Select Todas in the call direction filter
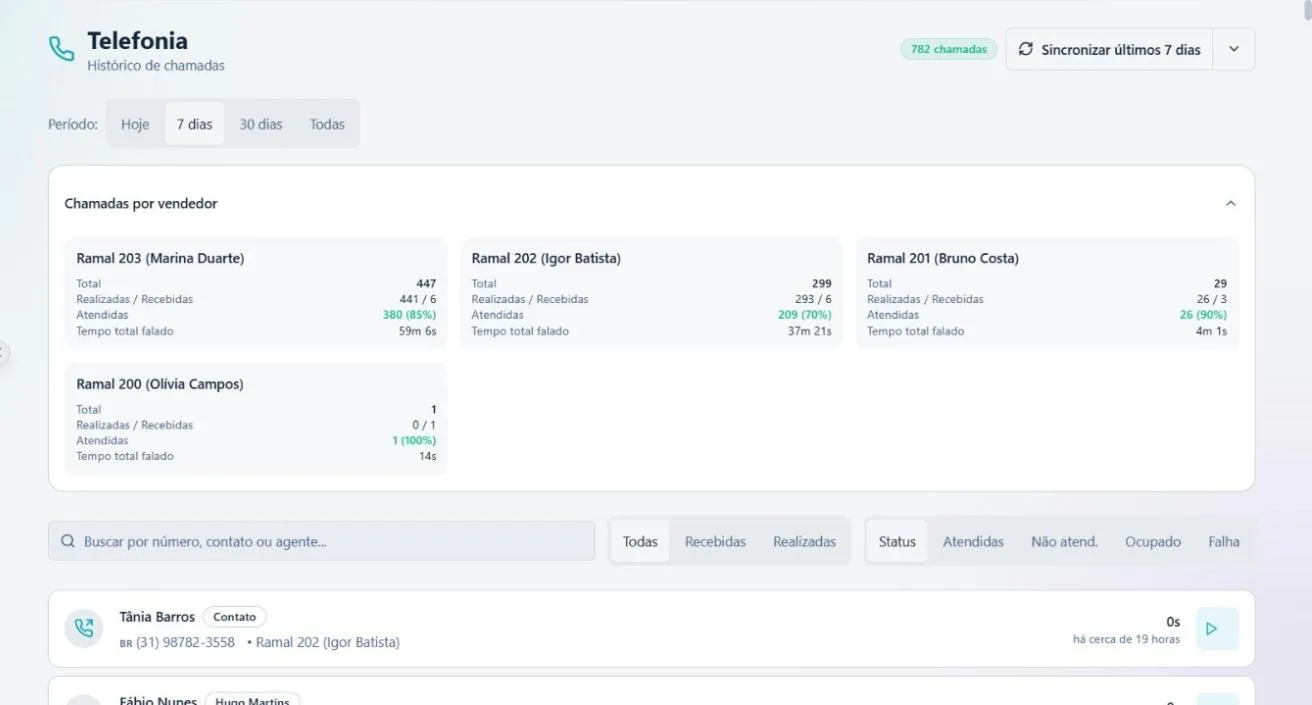The width and height of the screenshot is (1312, 705). 640,541
